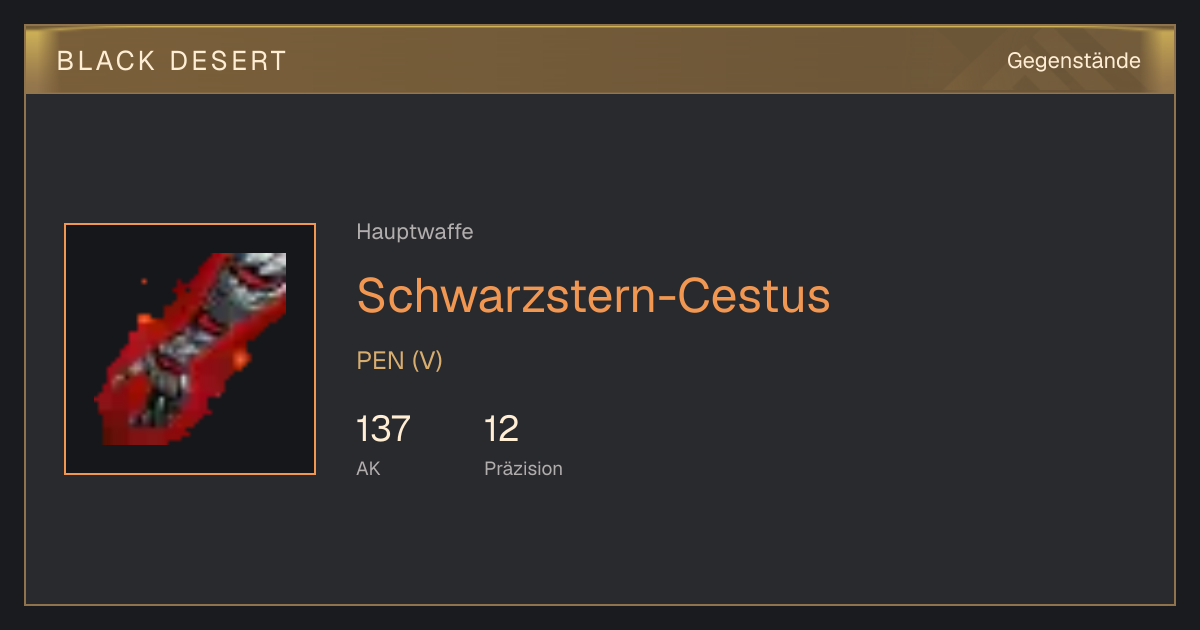This screenshot has width=1200, height=630.
Task: Click the BLACK DESERT logo text
Action: (172, 61)
